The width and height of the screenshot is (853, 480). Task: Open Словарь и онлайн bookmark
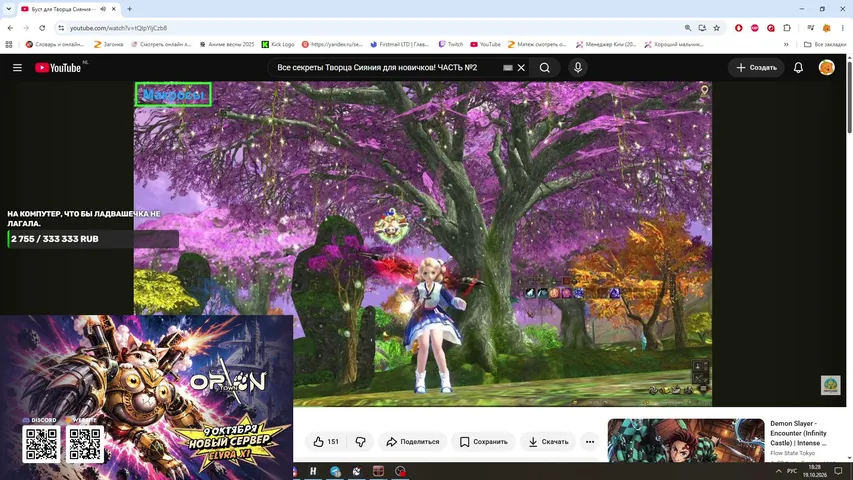pos(55,44)
